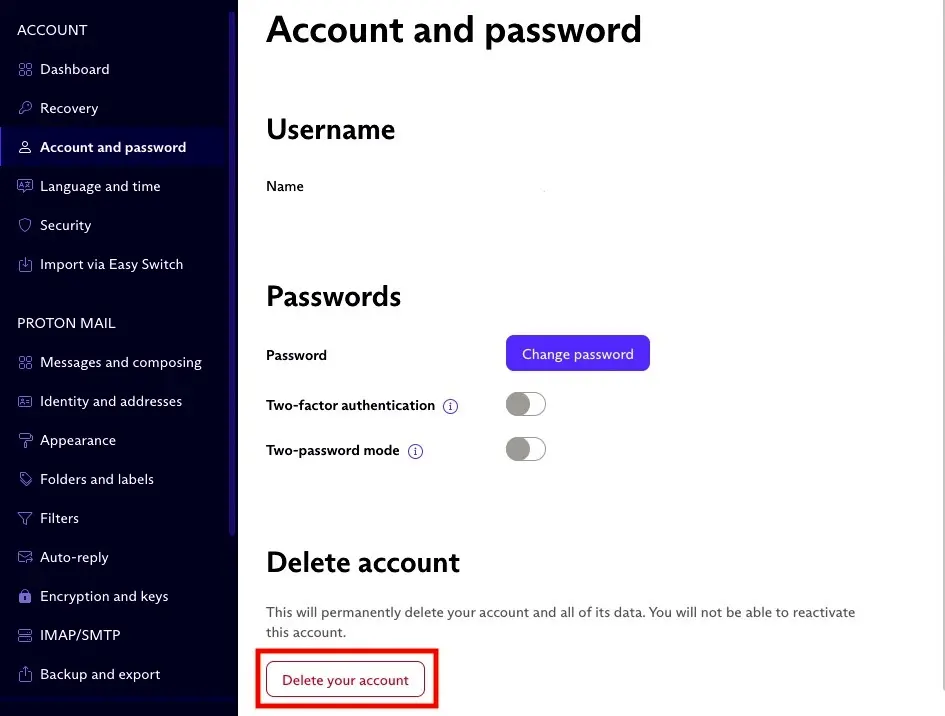Click the Delete your account button
The image size is (945, 716).
pos(345,679)
